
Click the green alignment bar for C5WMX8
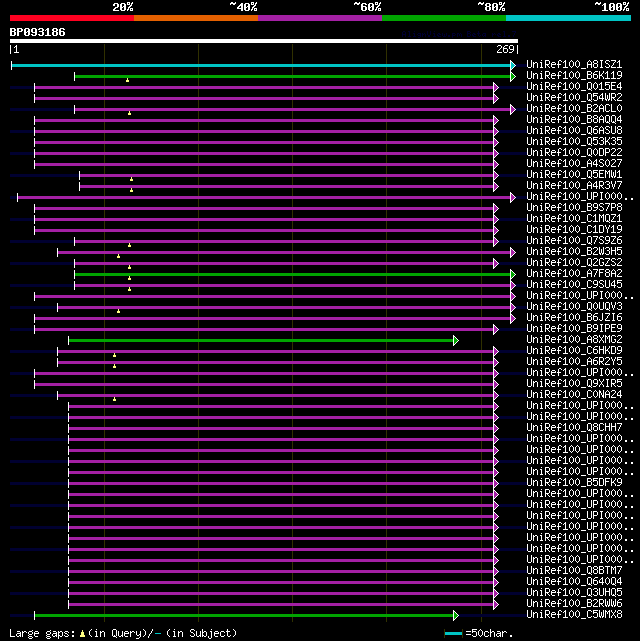[x=244, y=615]
